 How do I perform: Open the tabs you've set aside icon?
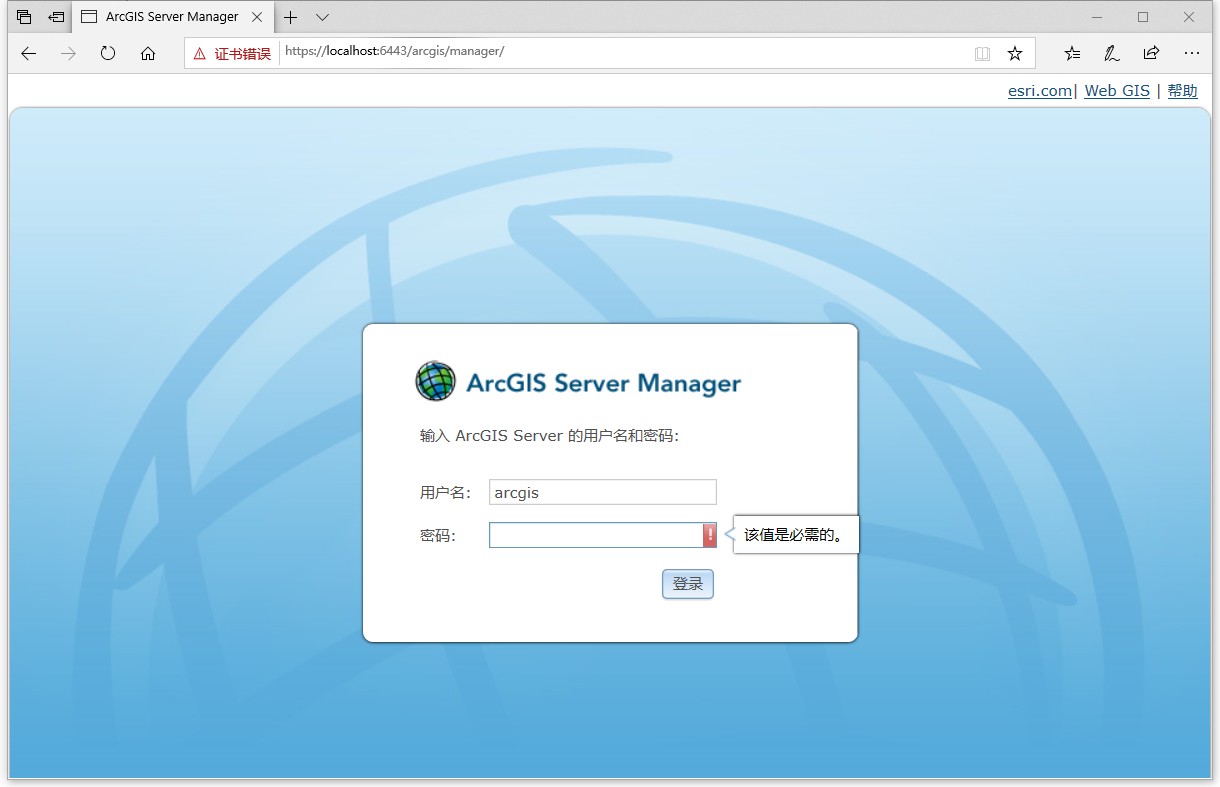24,17
